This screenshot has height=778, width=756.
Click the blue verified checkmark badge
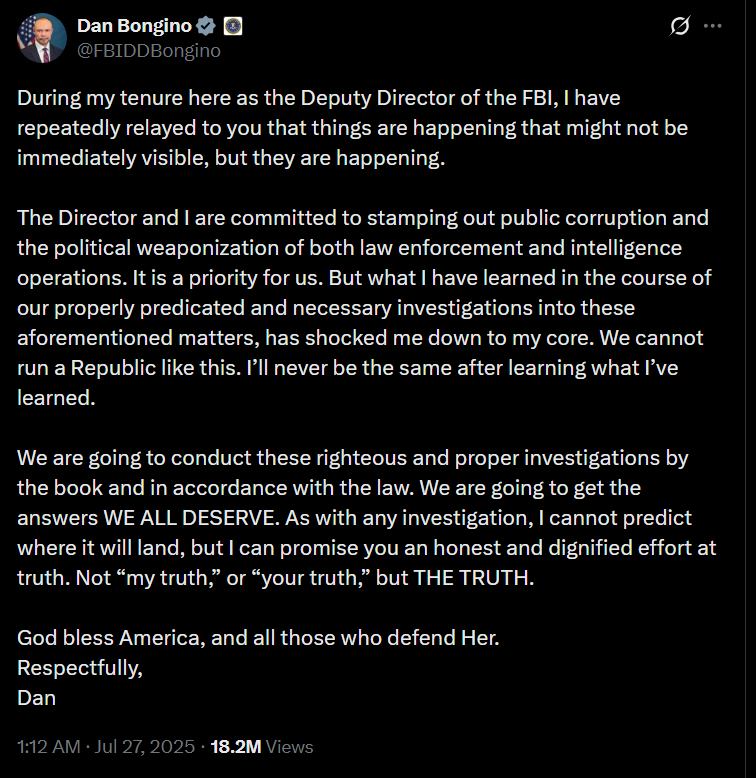click(206, 26)
